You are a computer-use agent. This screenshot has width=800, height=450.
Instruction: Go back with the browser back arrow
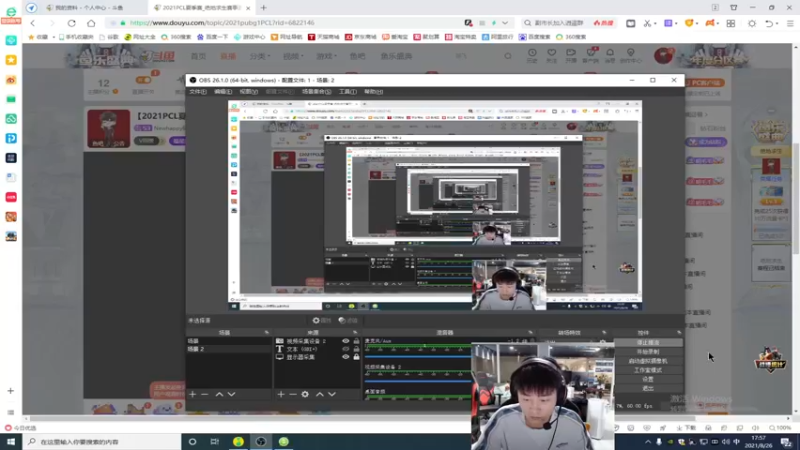[33, 23]
